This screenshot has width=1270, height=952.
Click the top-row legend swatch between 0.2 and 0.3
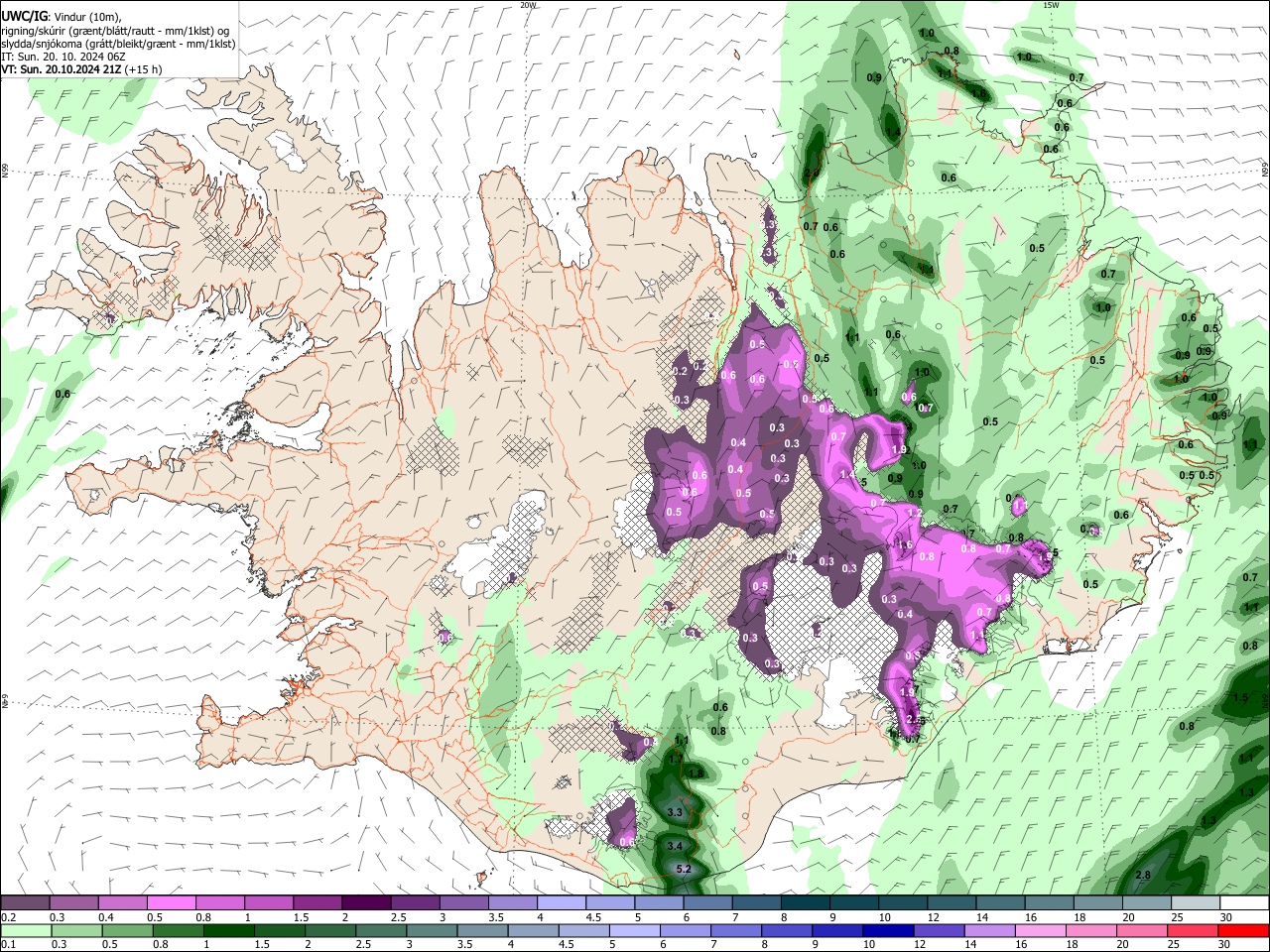(x=25, y=902)
